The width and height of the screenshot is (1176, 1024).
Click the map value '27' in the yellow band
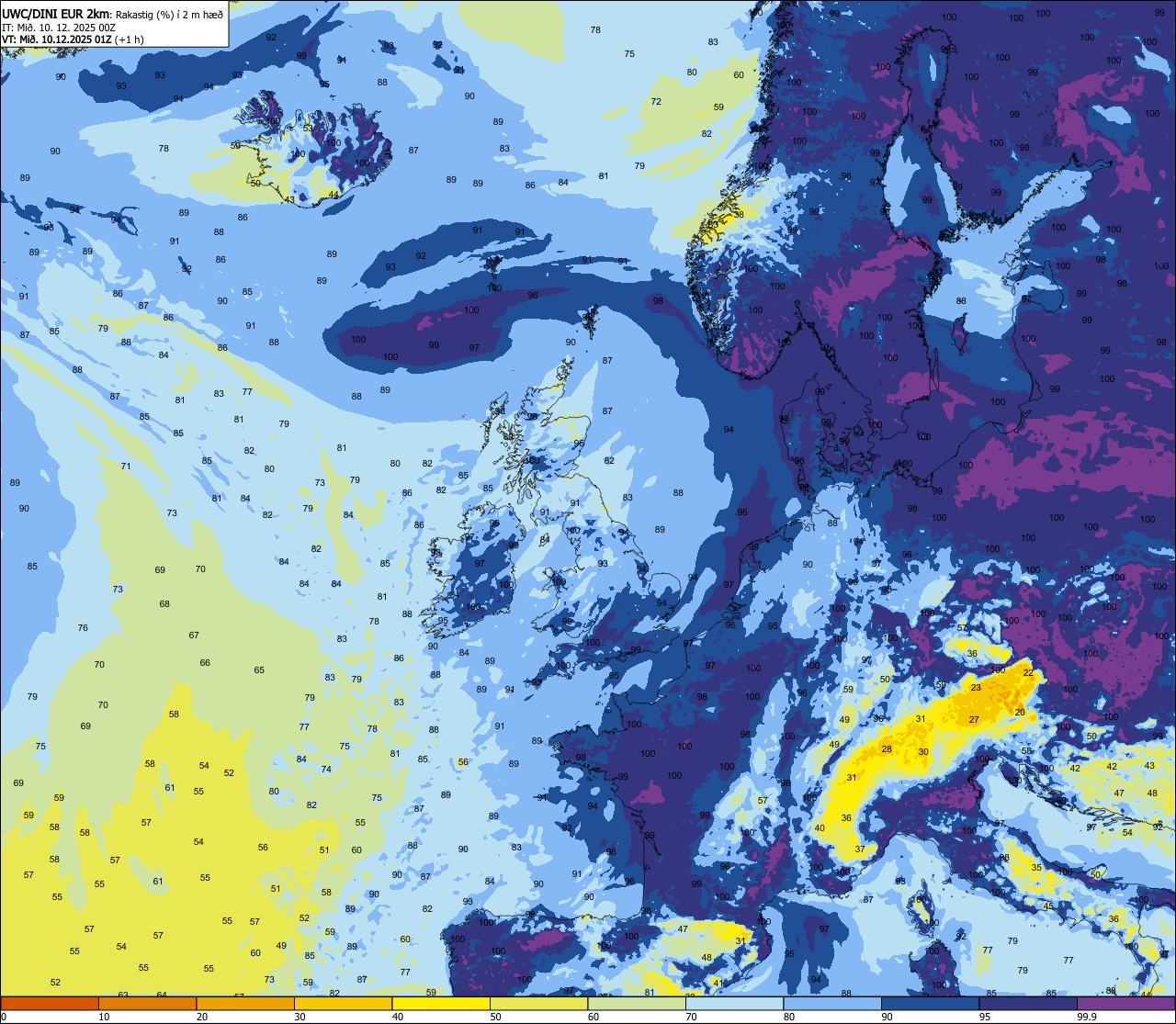tap(974, 720)
